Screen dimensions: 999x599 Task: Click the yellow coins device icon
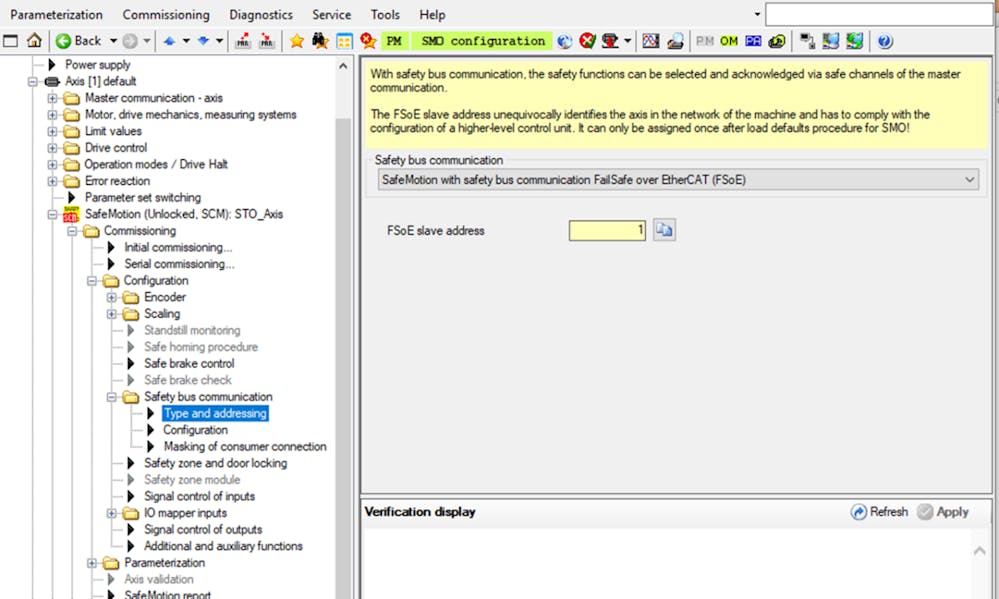pos(777,41)
